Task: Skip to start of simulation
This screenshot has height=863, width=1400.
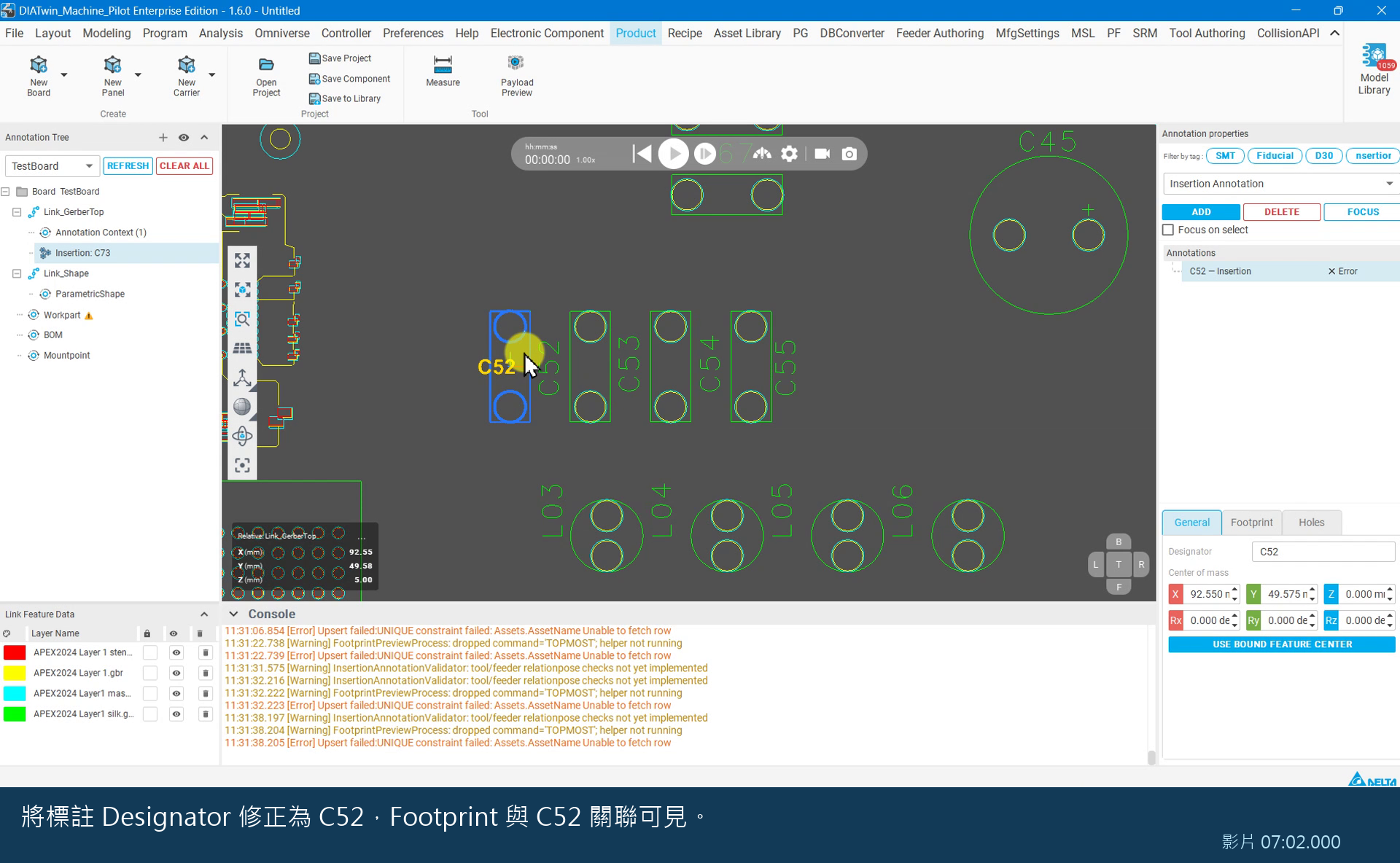Action: [642, 154]
